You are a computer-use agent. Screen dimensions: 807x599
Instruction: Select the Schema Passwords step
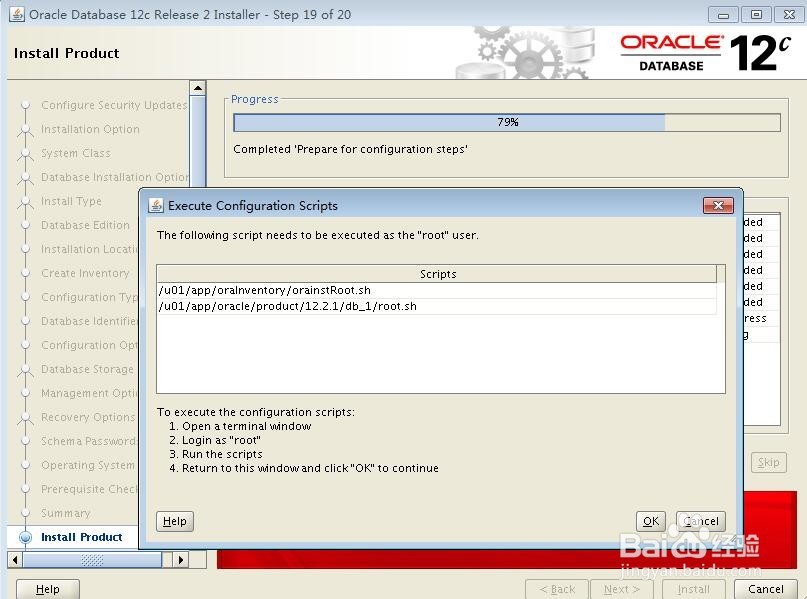(x=89, y=442)
